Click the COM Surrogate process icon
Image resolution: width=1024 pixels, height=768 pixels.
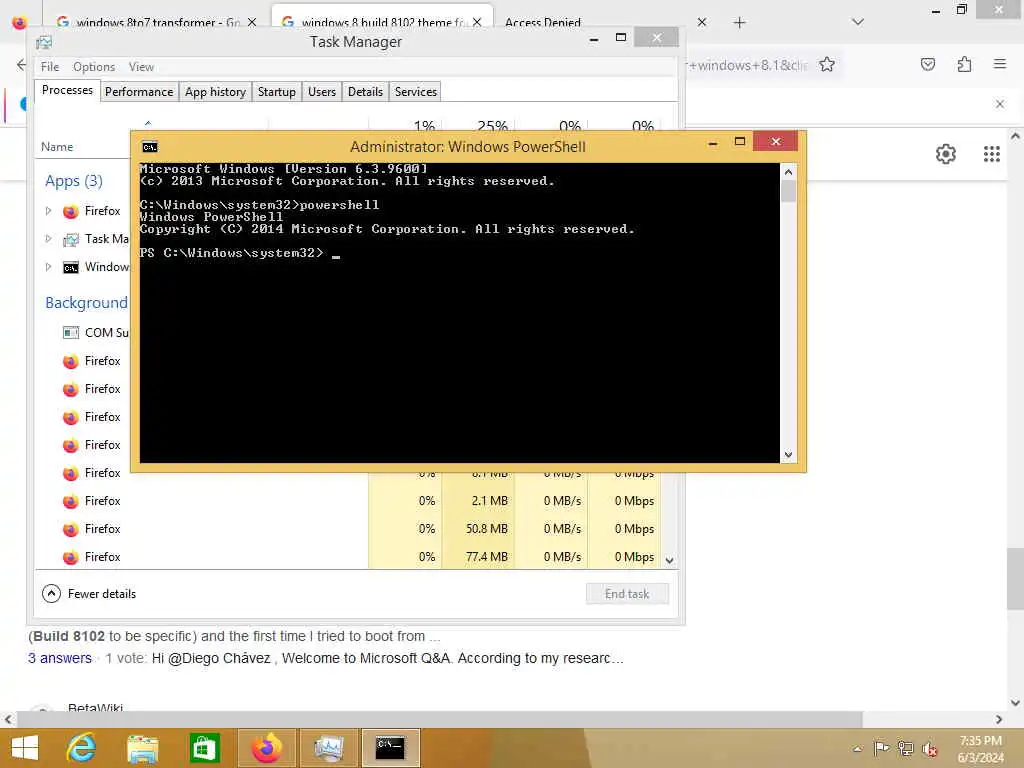[x=71, y=333]
